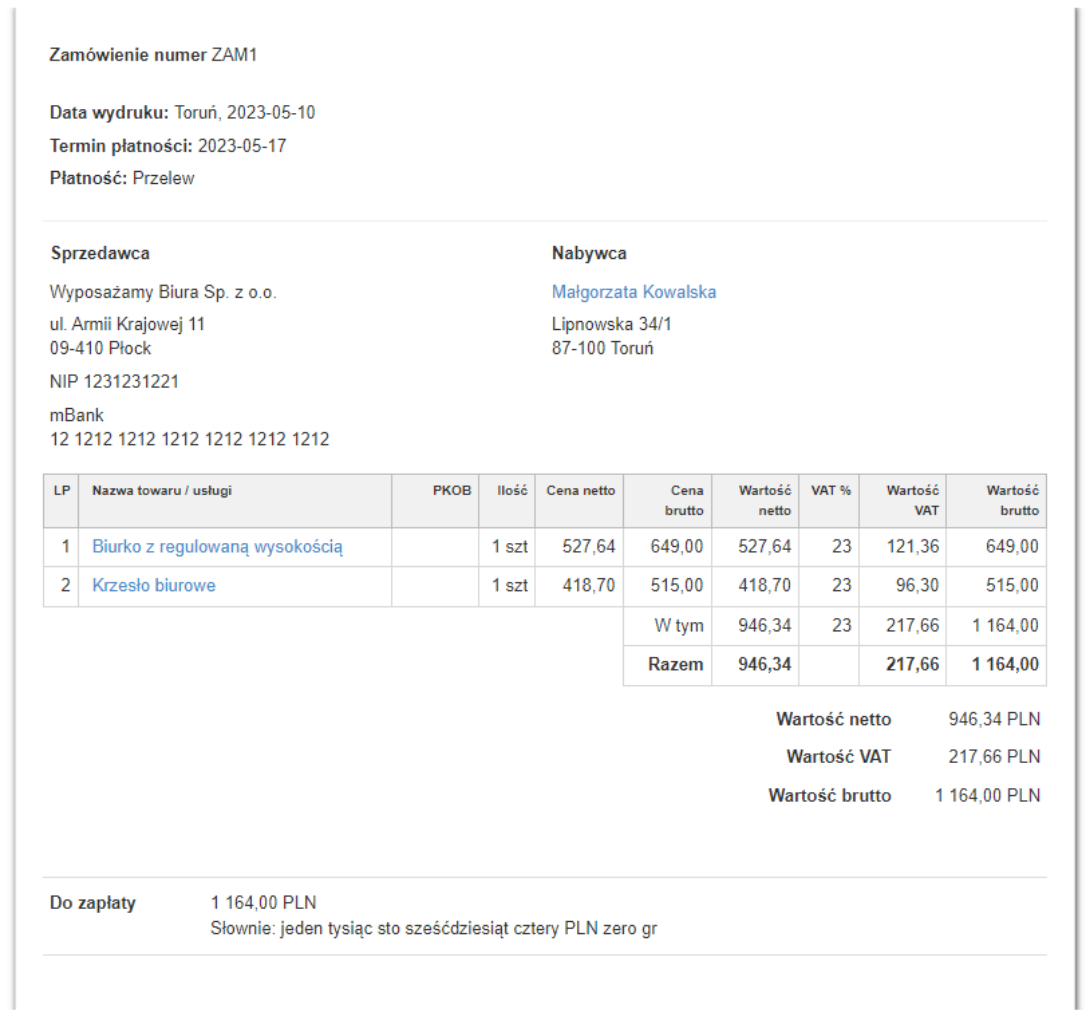
Task: Click the Wartość VAT 217,66 PLN amount
Action: (x=994, y=757)
